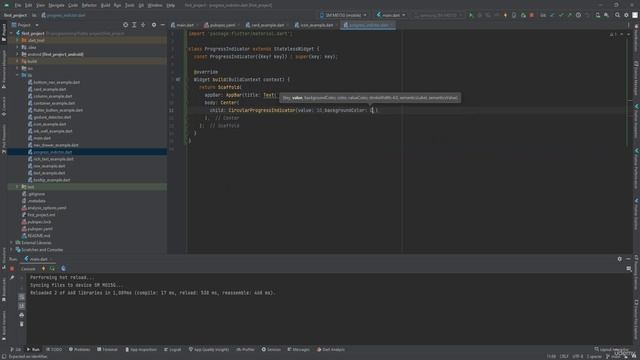This screenshot has width=640, height=360.
Task: Collapse the test_project root folder
Action: 11,33
